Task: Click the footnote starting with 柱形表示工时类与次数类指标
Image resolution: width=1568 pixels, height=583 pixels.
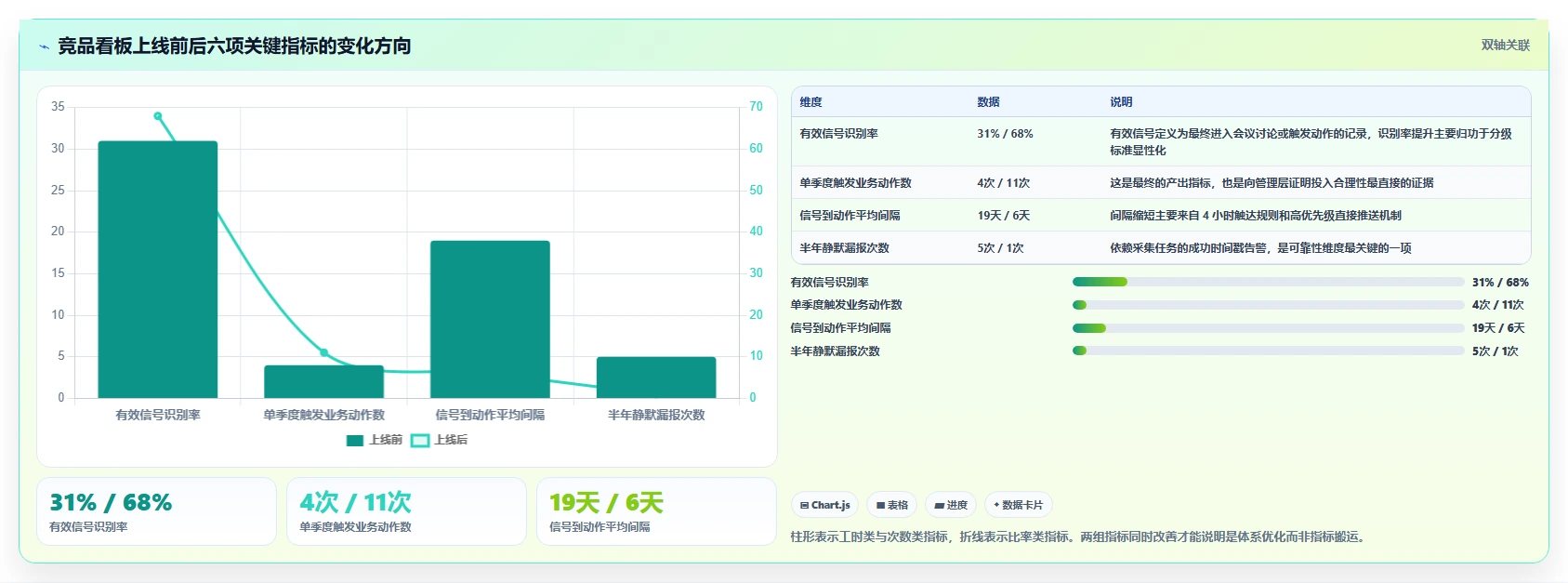Action: click(x=1080, y=537)
